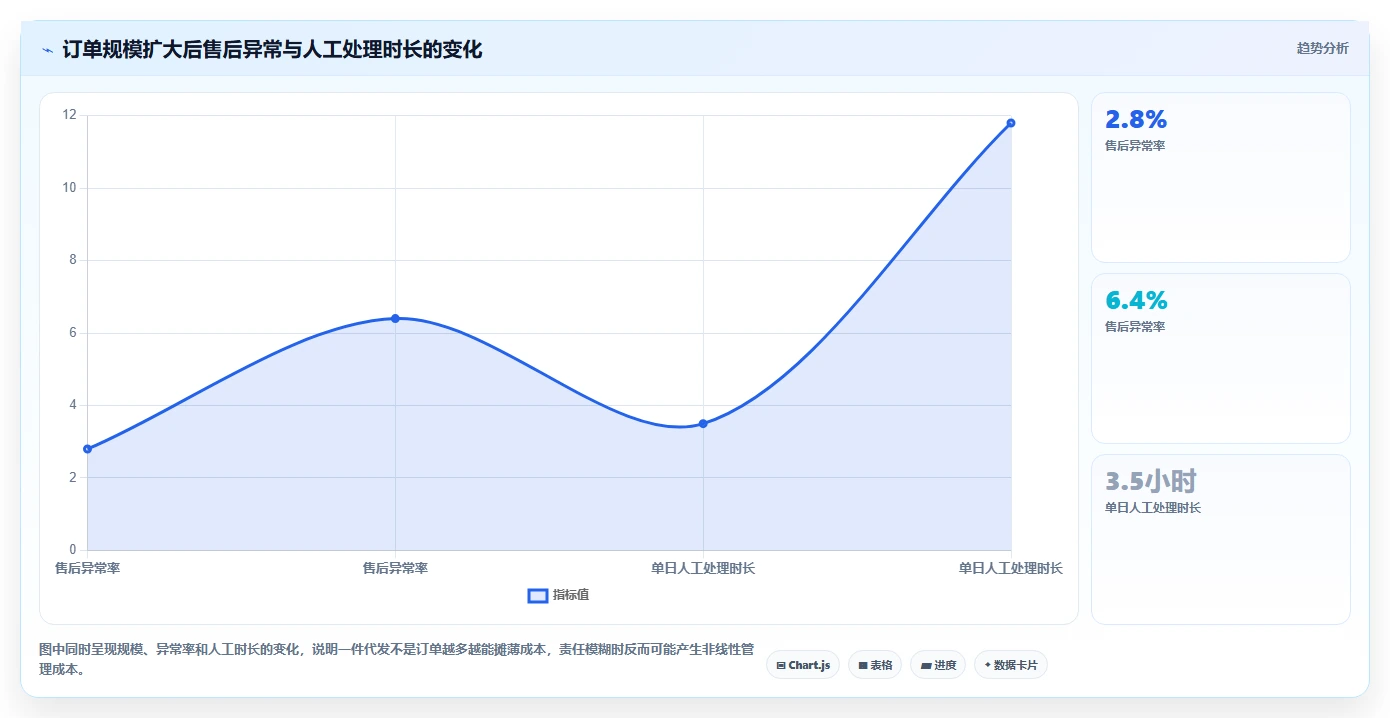
Task: Click 售后异常率 caption under 2.8%
Action: click(1135, 146)
